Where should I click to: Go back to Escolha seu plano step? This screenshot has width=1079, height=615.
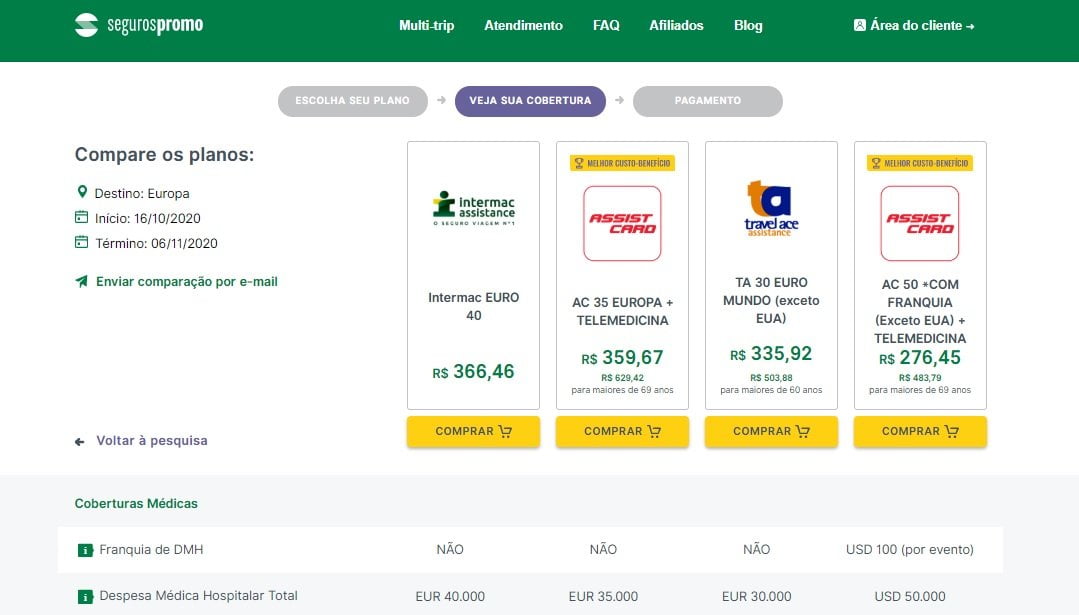click(x=352, y=101)
